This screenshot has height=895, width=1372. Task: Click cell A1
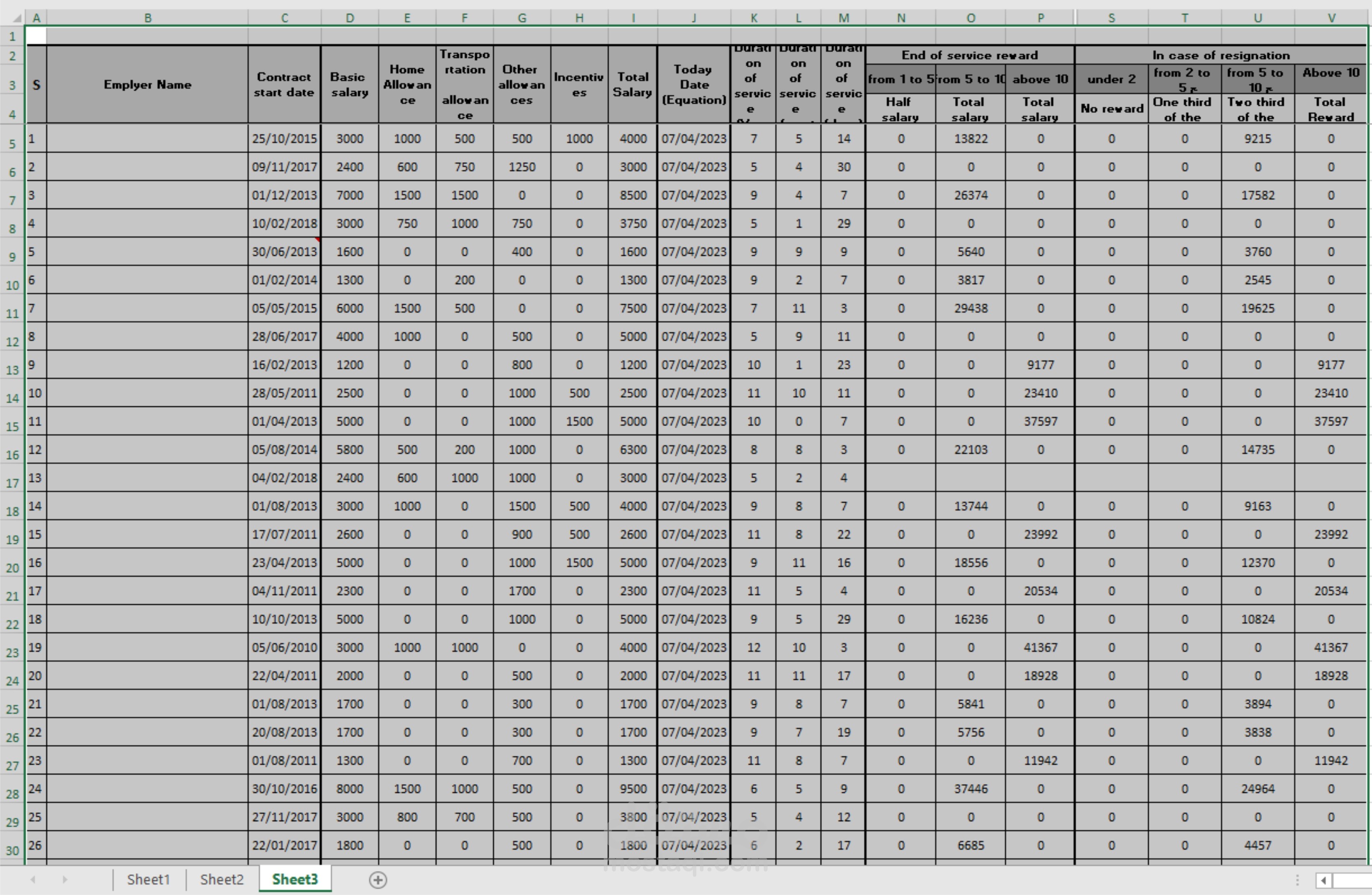pos(36,36)
